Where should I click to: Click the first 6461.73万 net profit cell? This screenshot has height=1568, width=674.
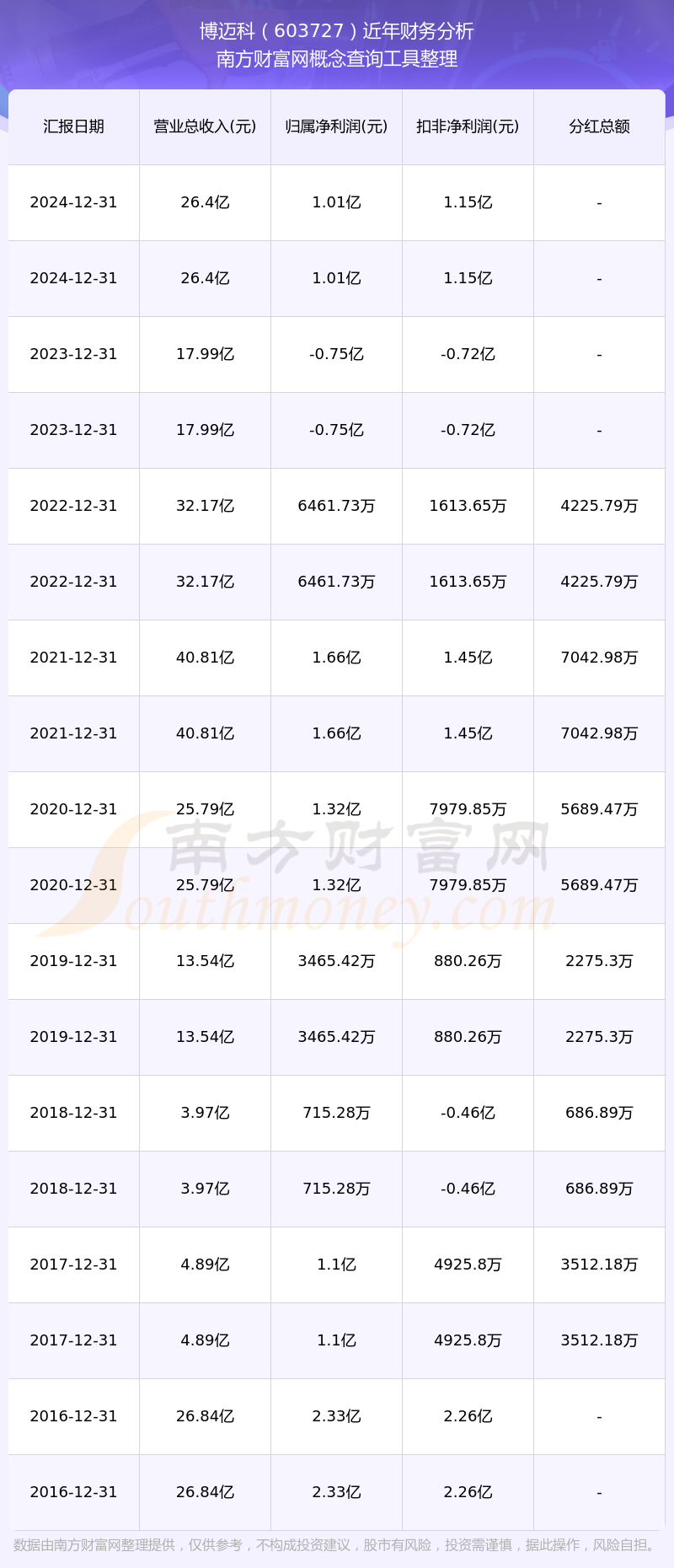336,506
